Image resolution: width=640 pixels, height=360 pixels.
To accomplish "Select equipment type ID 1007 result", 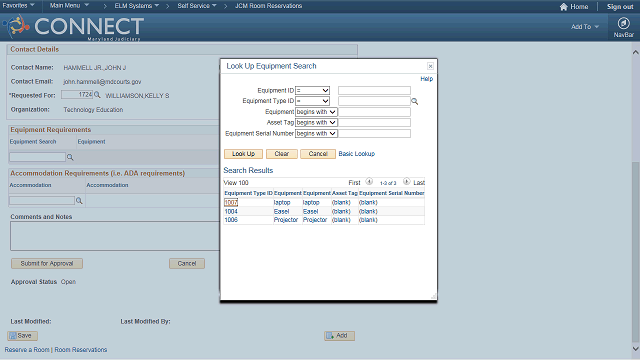I will coord(231,202).
